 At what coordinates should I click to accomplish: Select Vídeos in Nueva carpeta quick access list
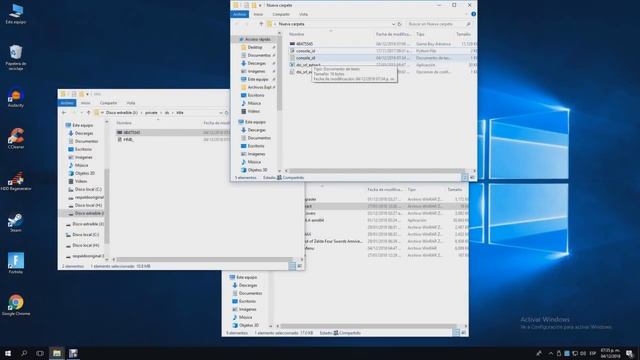click(253, 111)
